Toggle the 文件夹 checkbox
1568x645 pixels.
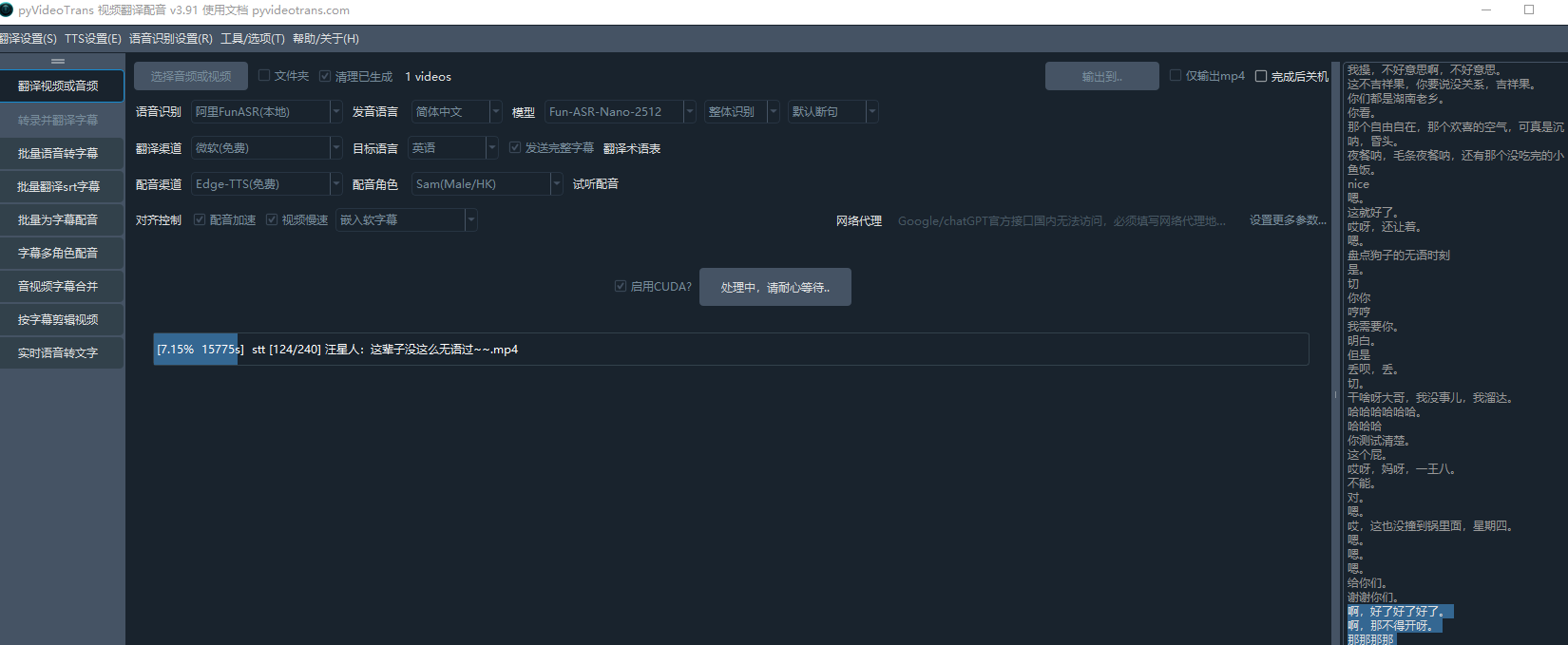264,75
